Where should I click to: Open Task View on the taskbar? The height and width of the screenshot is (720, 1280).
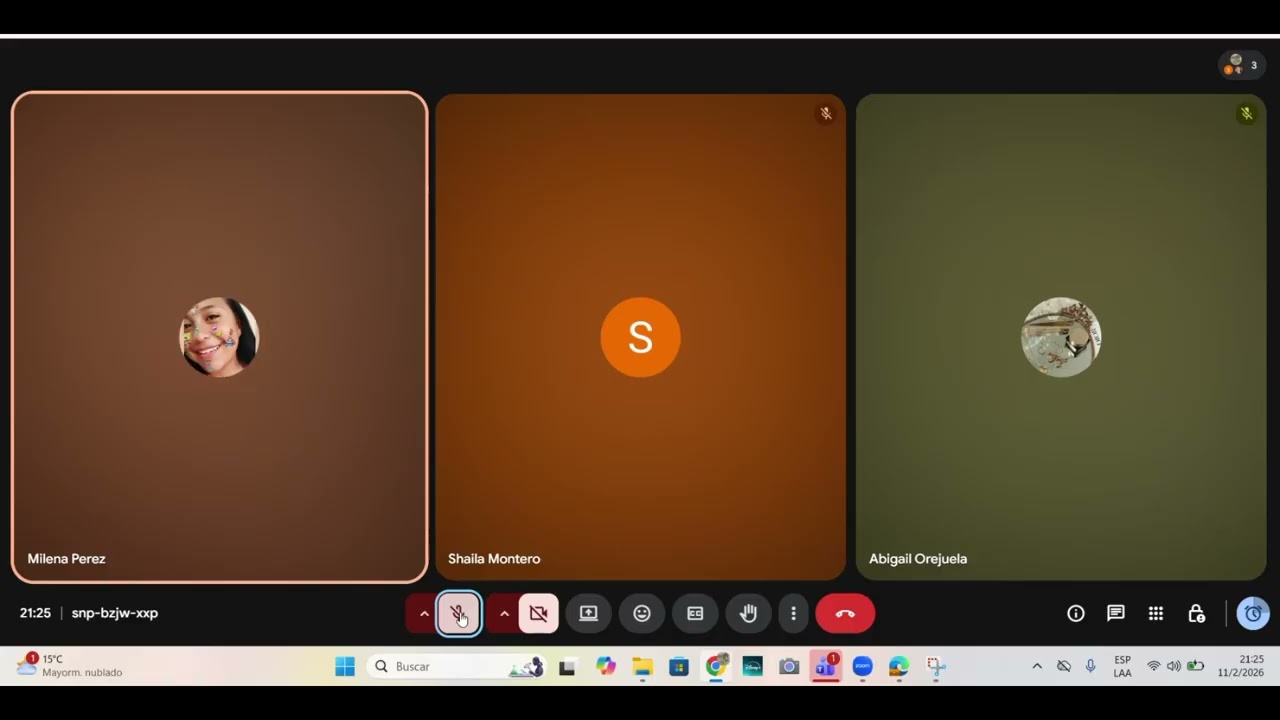click(x=567, y=667)
